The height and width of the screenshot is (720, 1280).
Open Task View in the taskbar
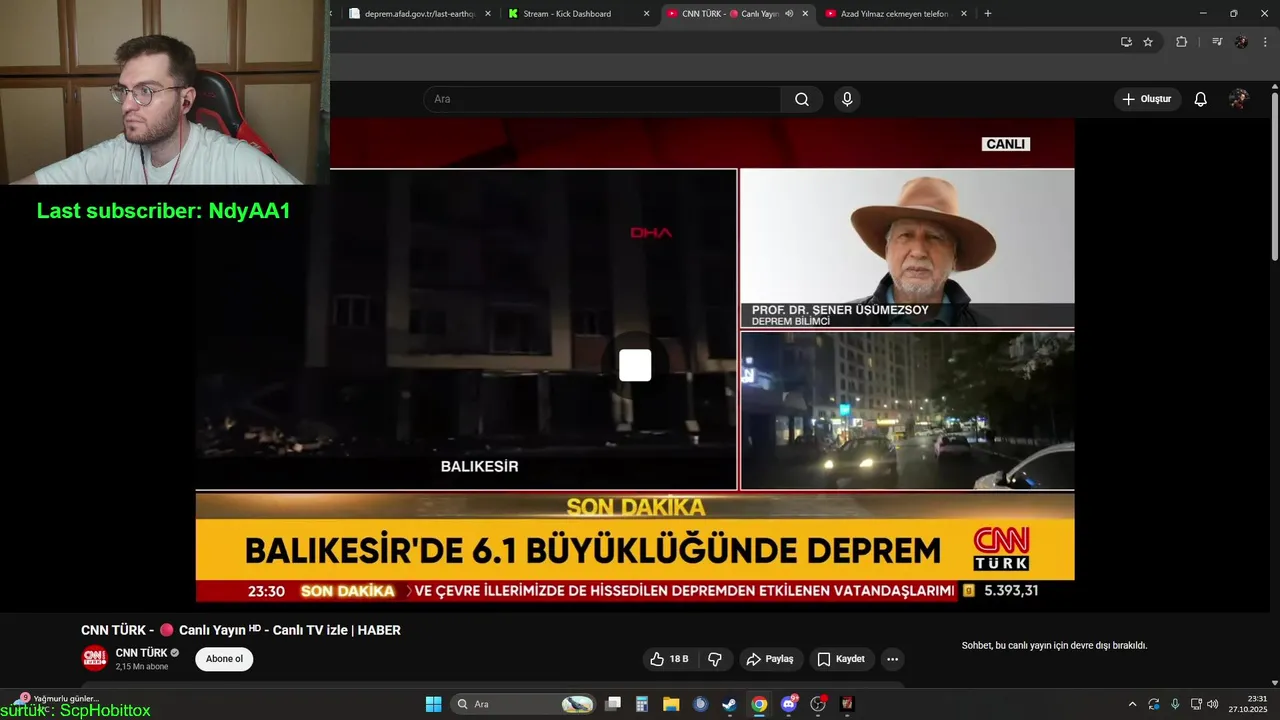[613, 704]
